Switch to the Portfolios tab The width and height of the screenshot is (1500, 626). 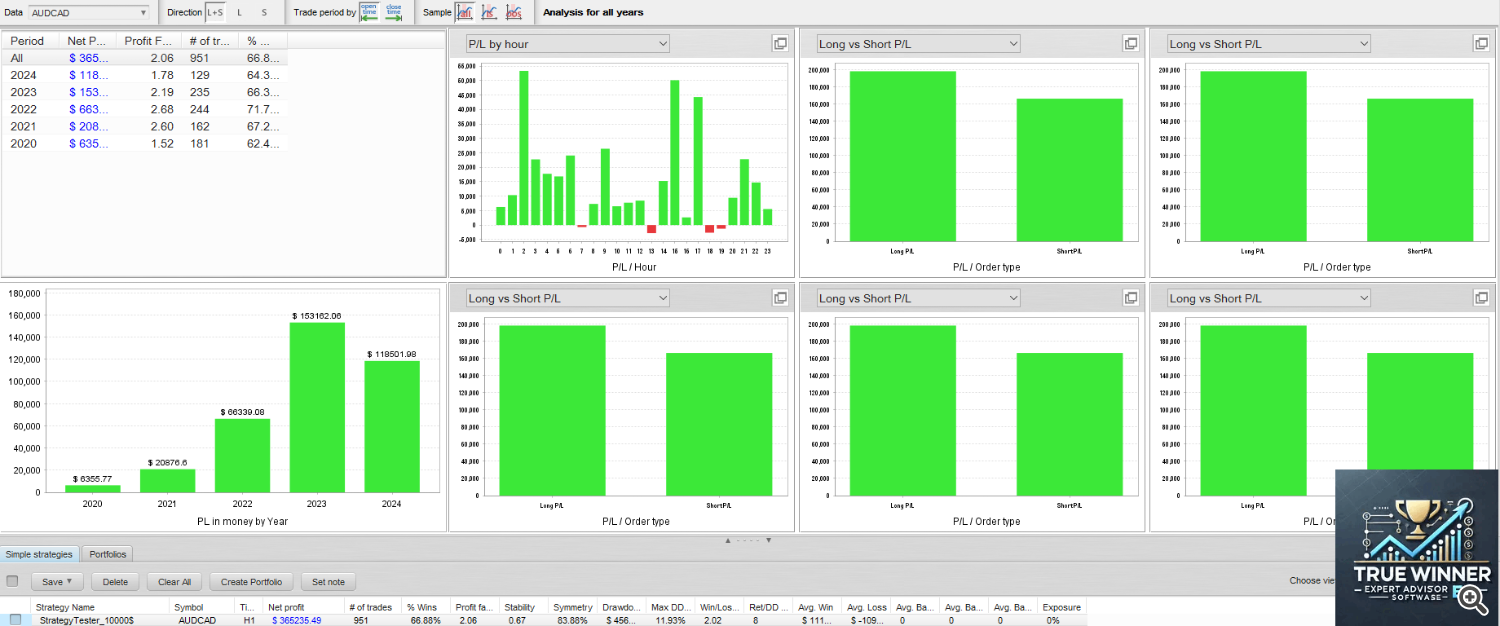click(107, 554)
